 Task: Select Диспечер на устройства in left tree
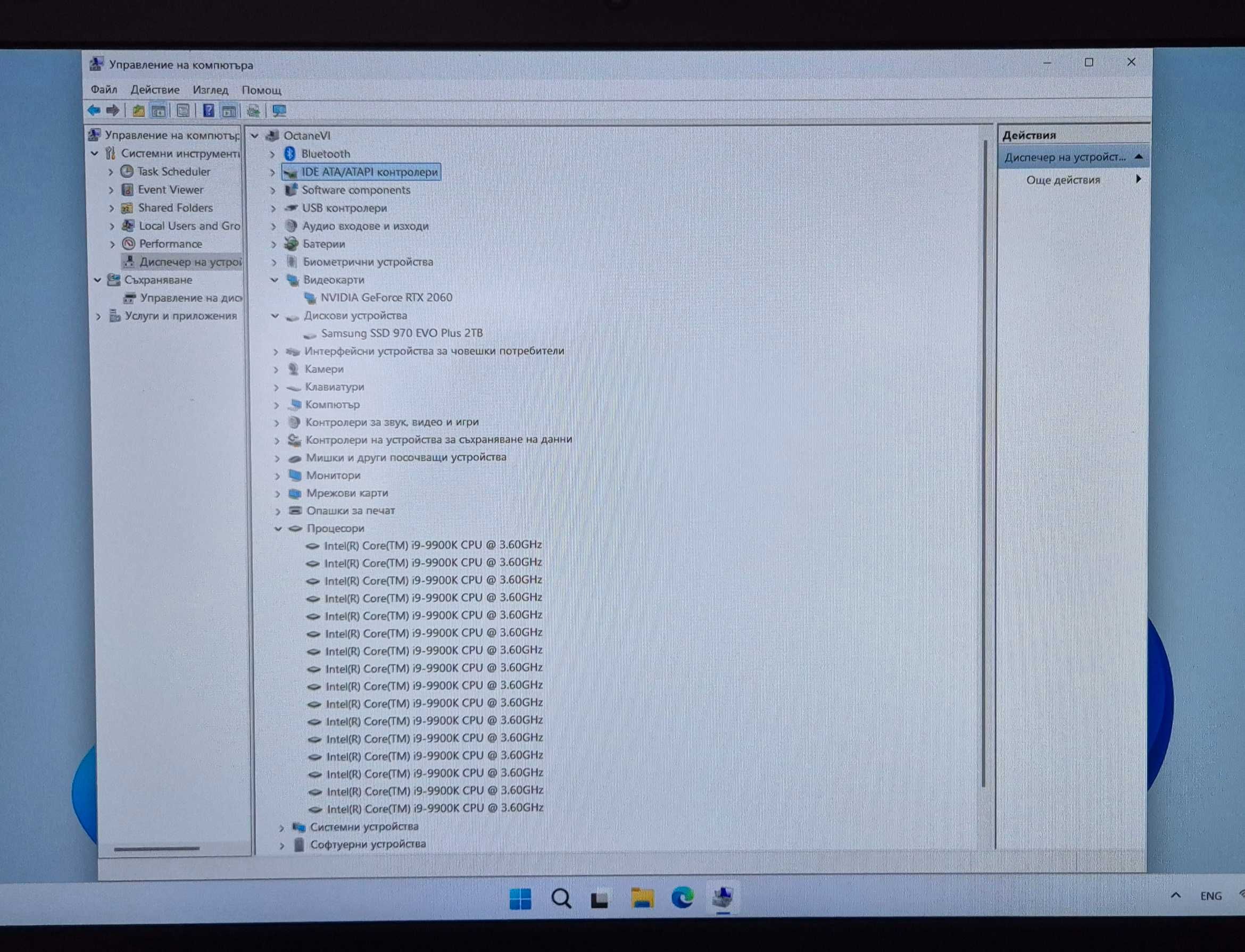point(190,262)
